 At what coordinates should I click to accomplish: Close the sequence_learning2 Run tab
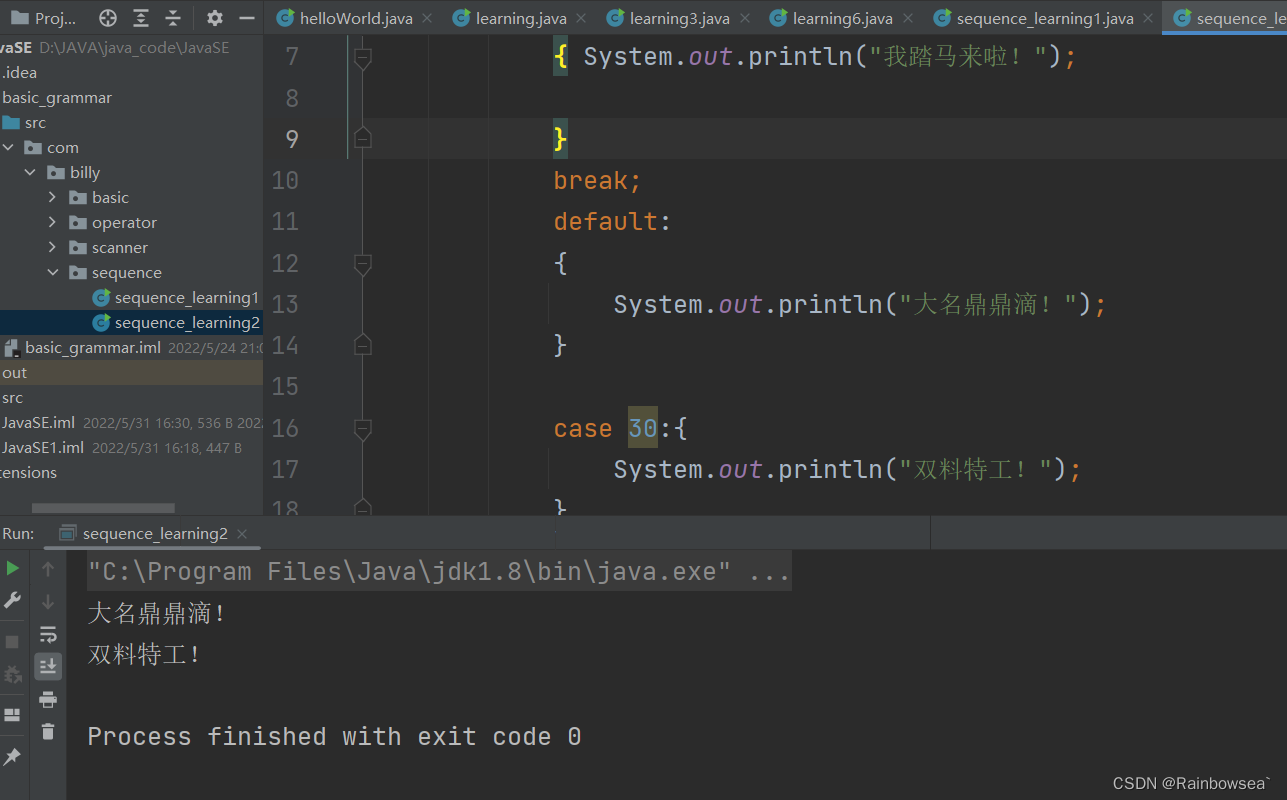click(242, 534)
